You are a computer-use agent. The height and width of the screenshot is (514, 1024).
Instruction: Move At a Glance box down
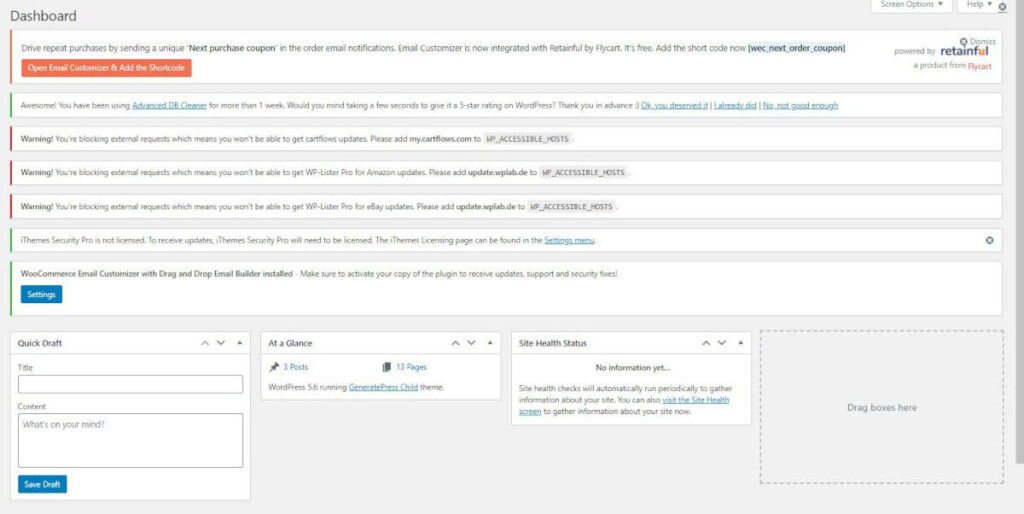pos(472,343)
